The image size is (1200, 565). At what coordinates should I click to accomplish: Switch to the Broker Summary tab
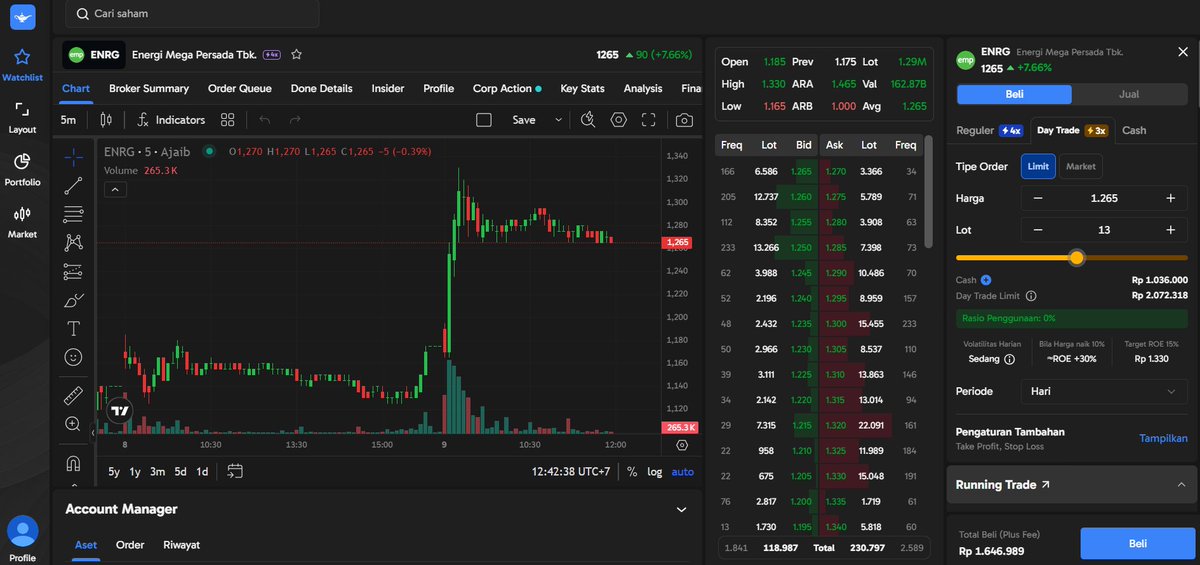(x=149, y=89)
